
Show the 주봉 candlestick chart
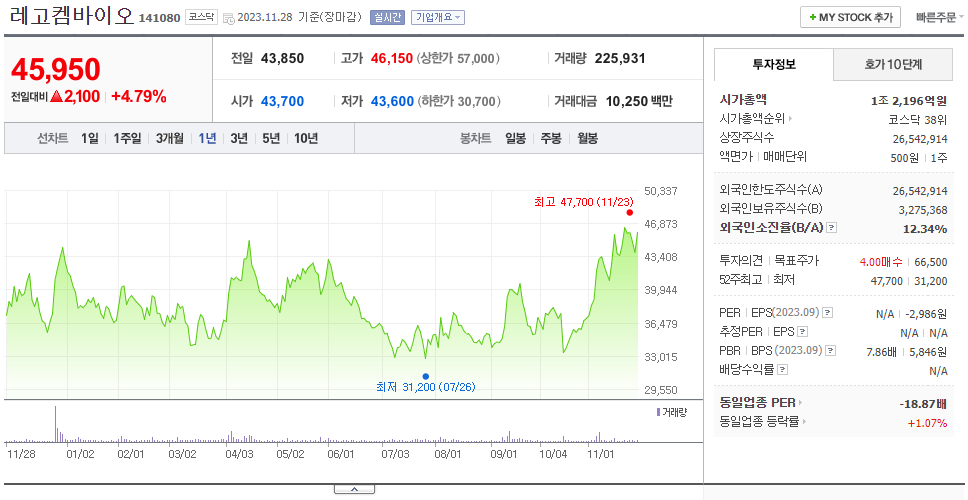(x=551, y=138)
